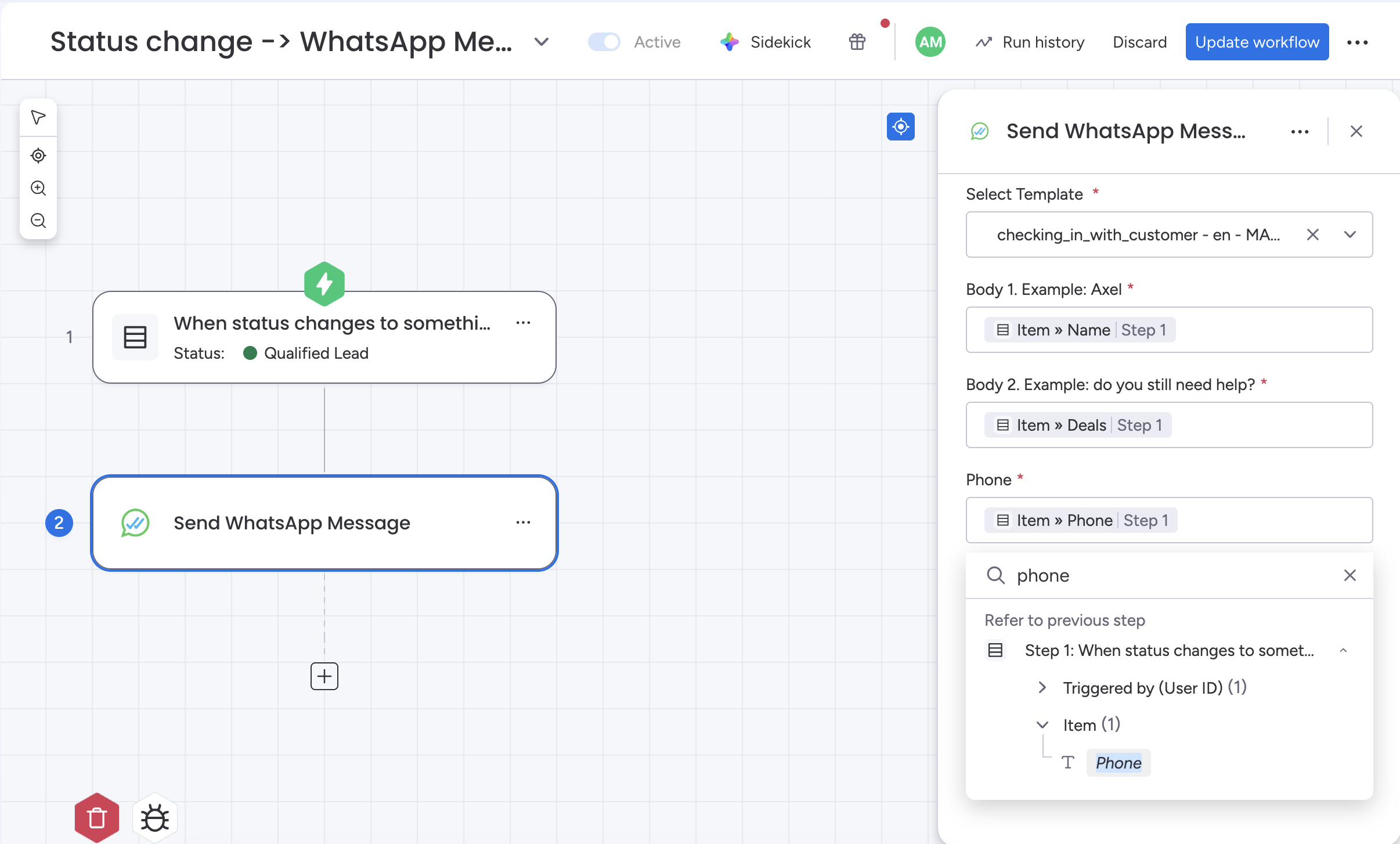Click the Item » Phone Step 1 chip
The width and height of the screenshot is (1400, 844).
[1081, 520]
